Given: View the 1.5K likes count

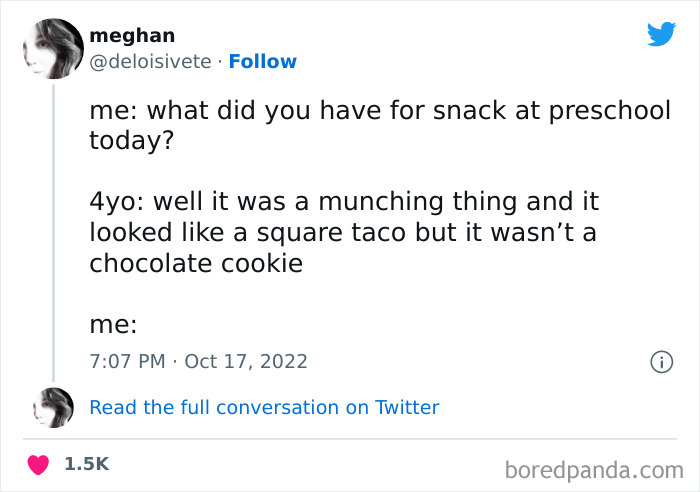Looking at the screenshot, I should coord(86,465).
